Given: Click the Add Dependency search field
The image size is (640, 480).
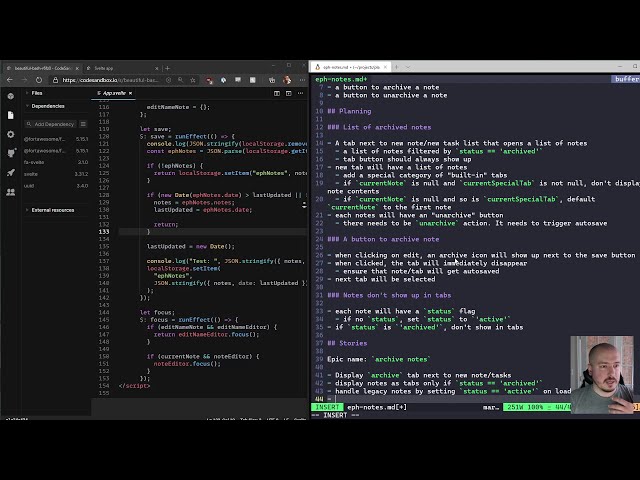Looking at the screenshot, I should pyautogui.click(x=50, y=124).
